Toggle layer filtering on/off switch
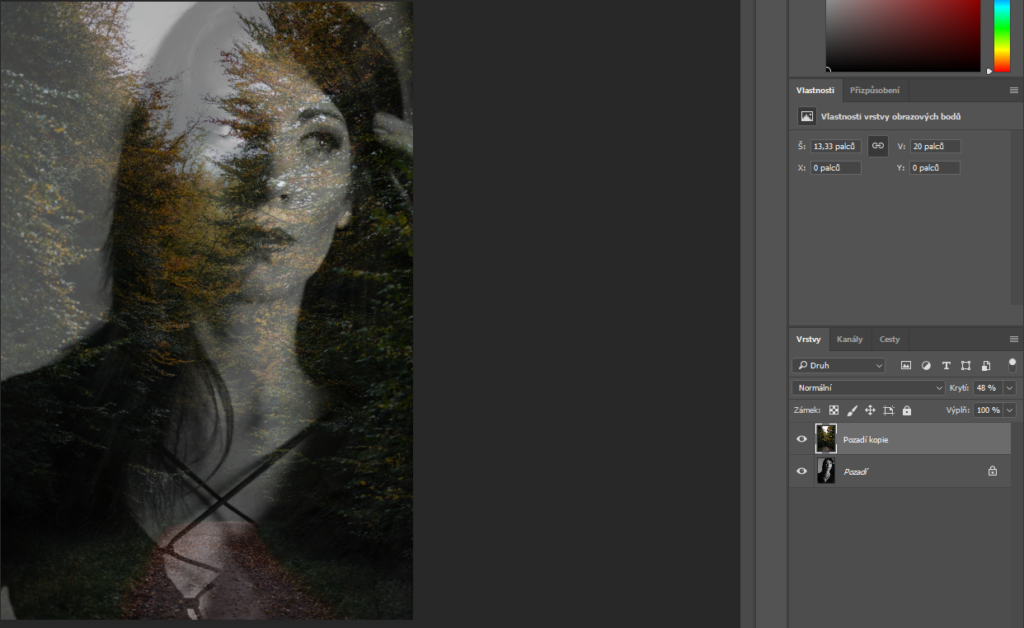Viewport: 1024px width, 628px height. [x=1012, y=365]
